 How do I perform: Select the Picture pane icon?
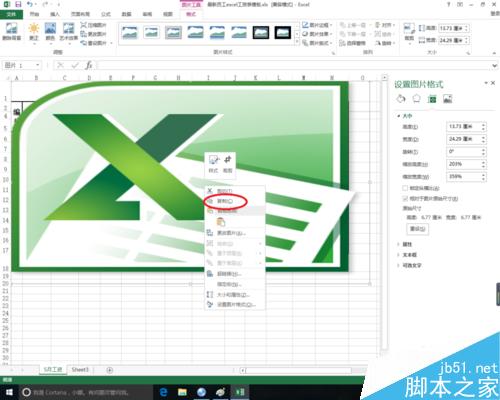coord(447,99)
